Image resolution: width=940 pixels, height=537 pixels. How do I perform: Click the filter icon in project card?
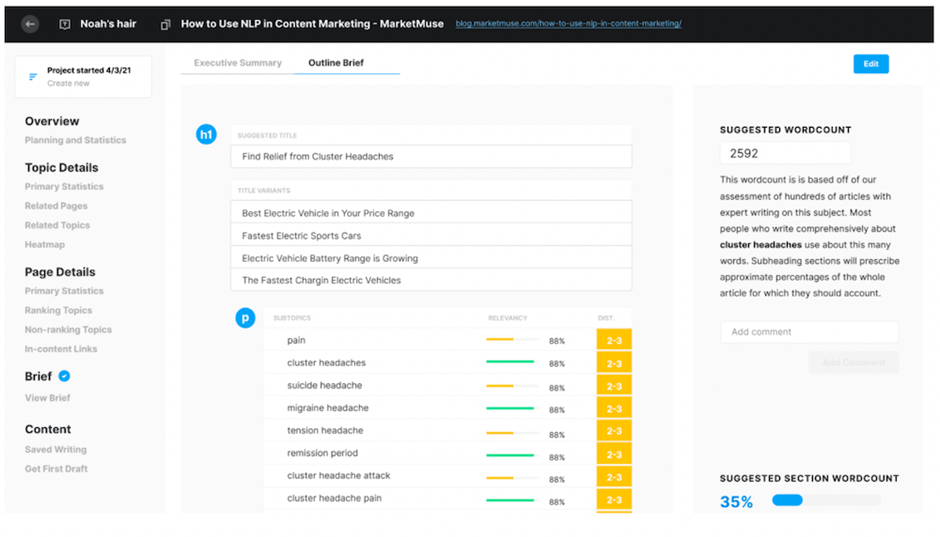pyautogui.click(x=33, y=77)
